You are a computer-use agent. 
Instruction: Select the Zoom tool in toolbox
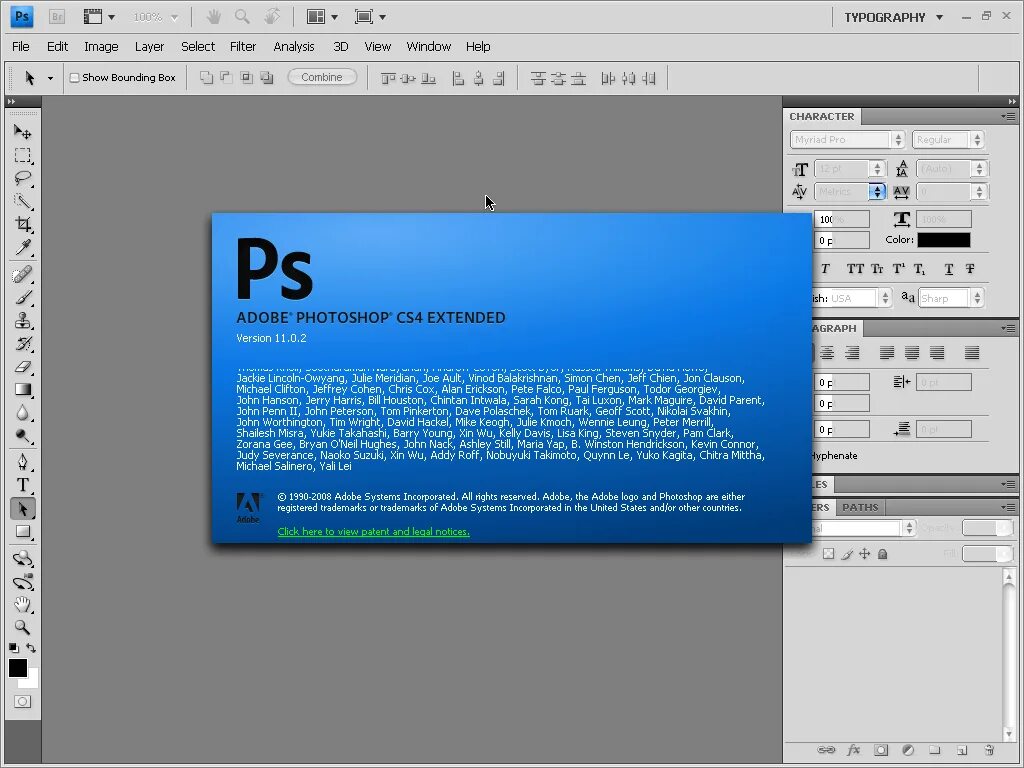point(23,627)
